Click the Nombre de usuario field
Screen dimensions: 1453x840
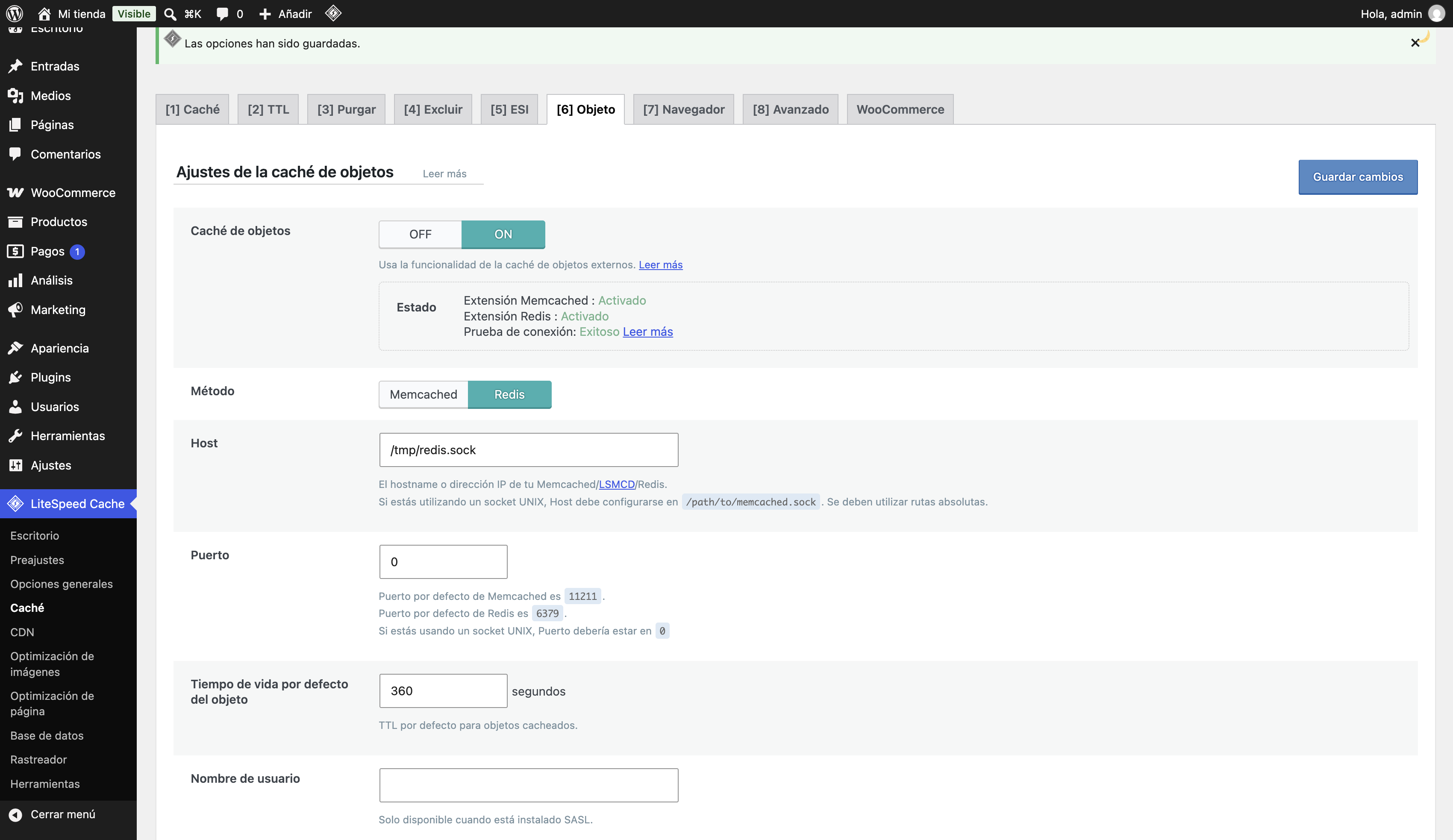pyautogui.click(x=529, y=785)
